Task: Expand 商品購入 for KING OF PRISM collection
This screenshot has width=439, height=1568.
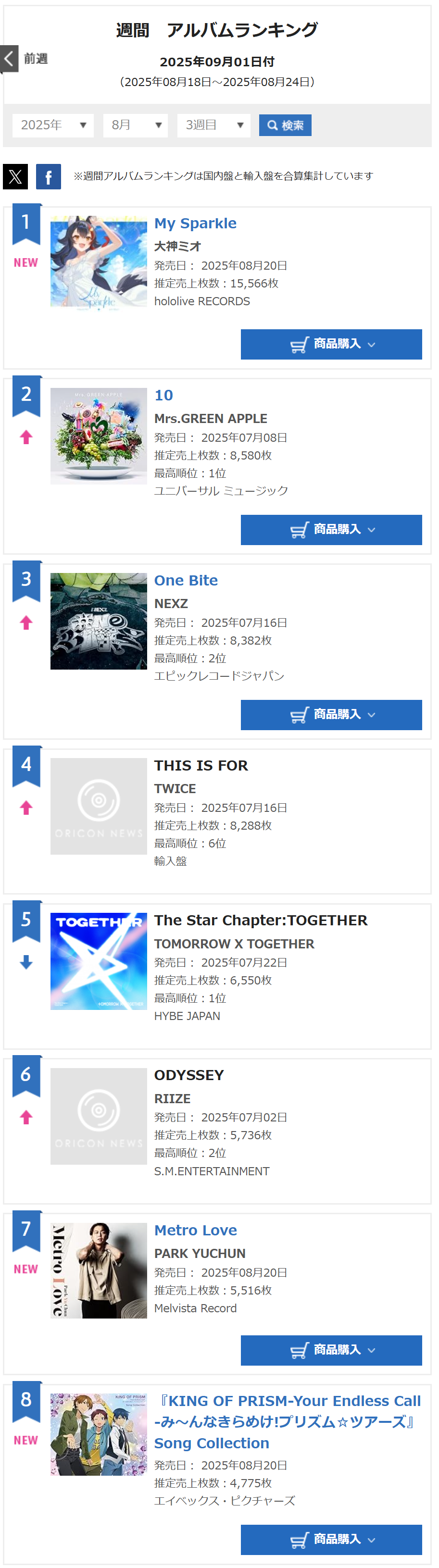Action: pos(331,1540)
